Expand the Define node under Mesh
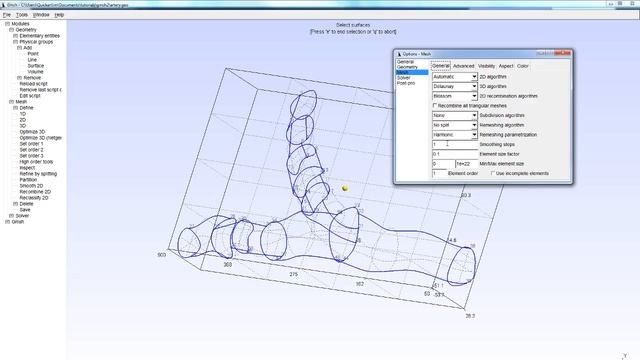Image resolution: width=640 pixels, height=360 pixels. (16, 108)
